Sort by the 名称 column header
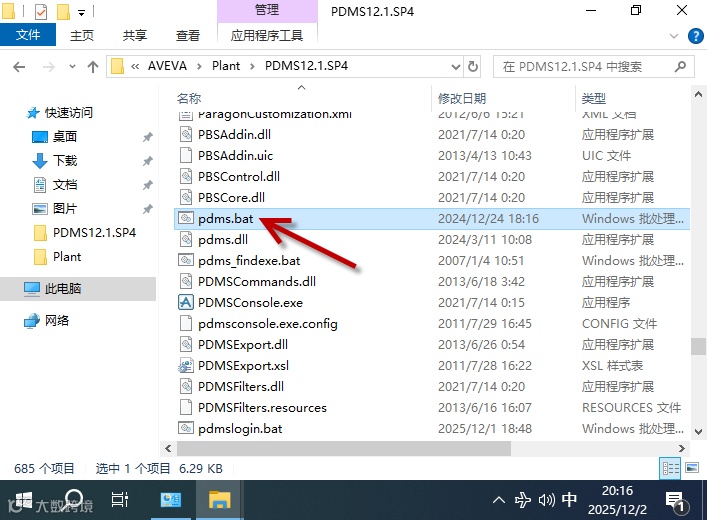This screenshot has height=520, width=707. pyautogui.click(x=189, y=98)
